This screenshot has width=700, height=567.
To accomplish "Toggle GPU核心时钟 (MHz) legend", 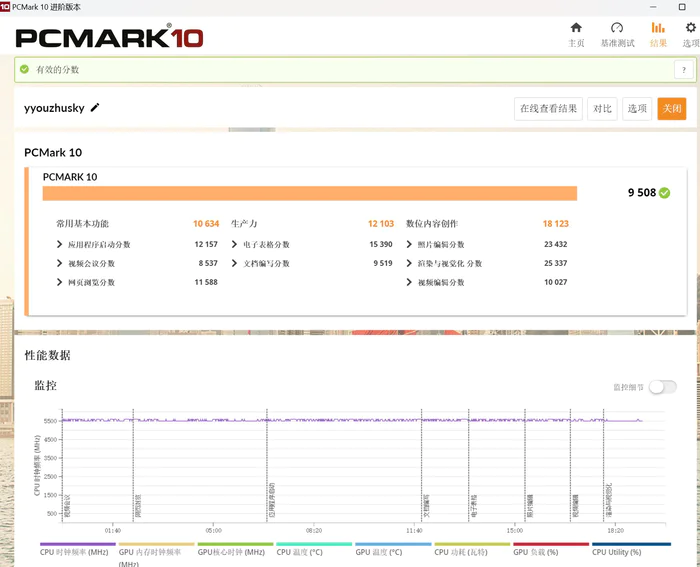I will pyautogui.click(x=235, y=549).
